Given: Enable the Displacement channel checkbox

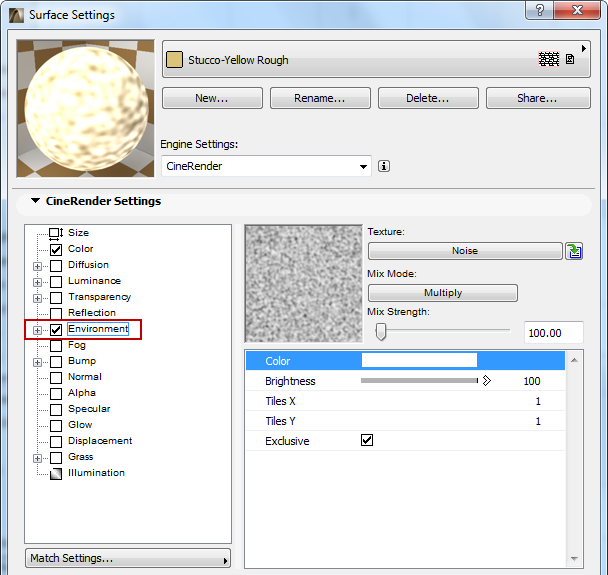Looking at the screenshot, I should pos(56,442).
